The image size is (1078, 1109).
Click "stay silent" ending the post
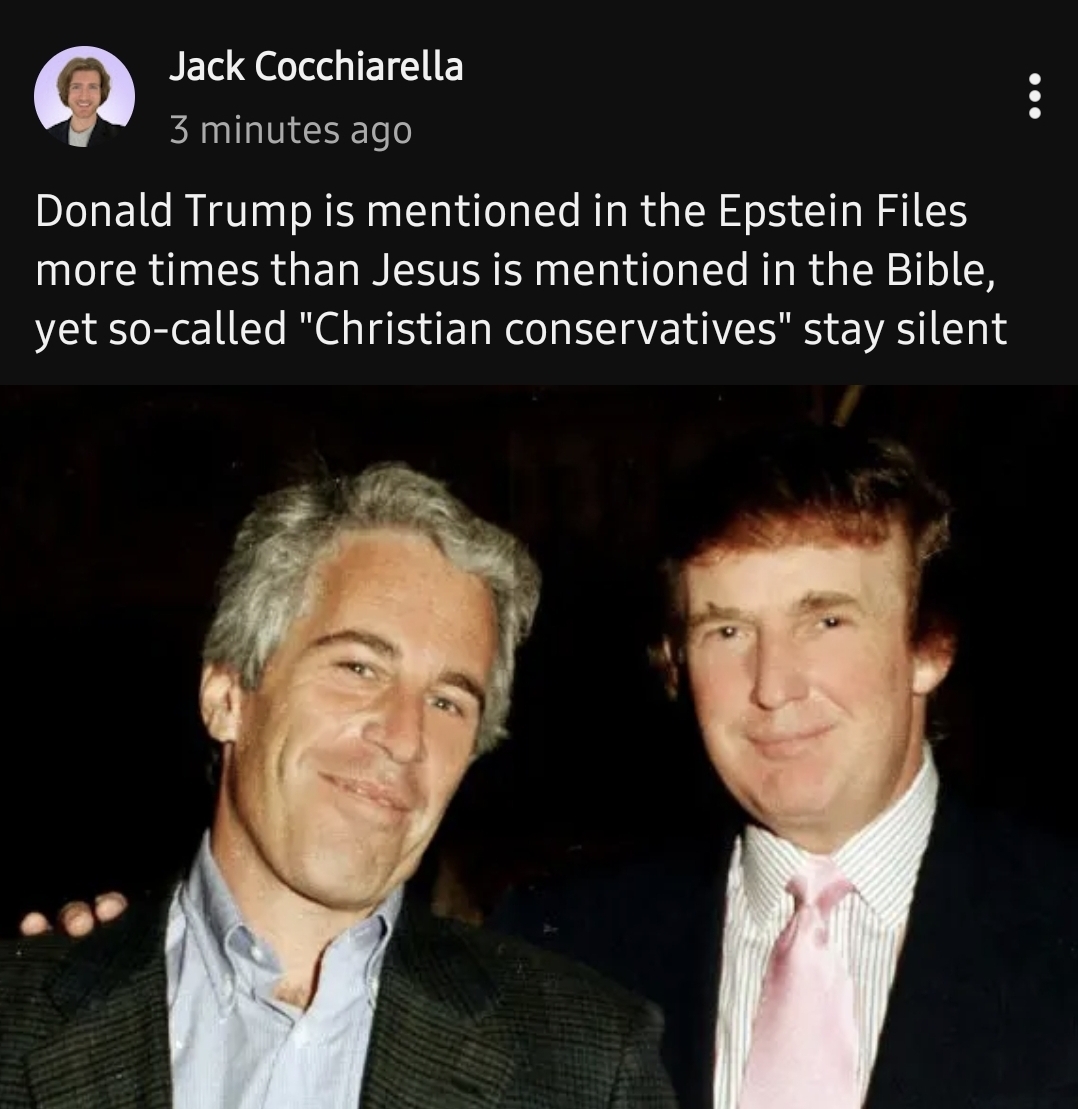tap(905, 331)
